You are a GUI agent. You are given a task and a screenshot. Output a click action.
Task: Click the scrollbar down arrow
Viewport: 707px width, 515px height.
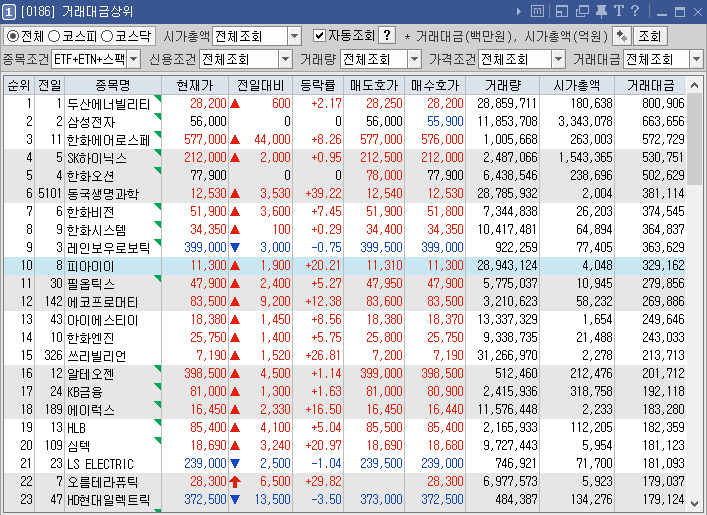pyautogui.click(x=694, y=503)
